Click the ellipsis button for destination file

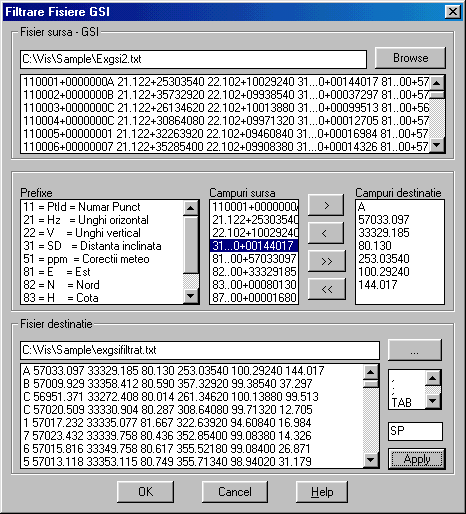(x=415, y=350)
